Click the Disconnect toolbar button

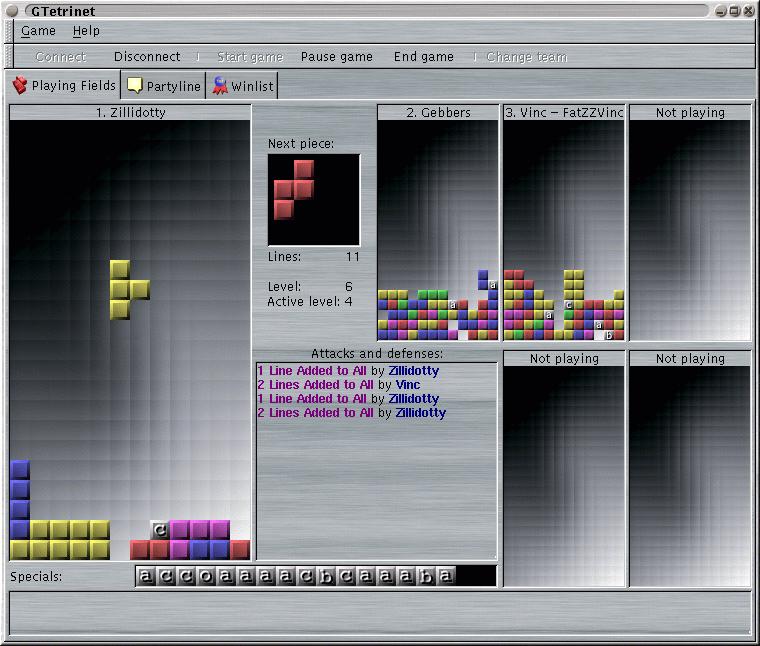pos(147,57)
